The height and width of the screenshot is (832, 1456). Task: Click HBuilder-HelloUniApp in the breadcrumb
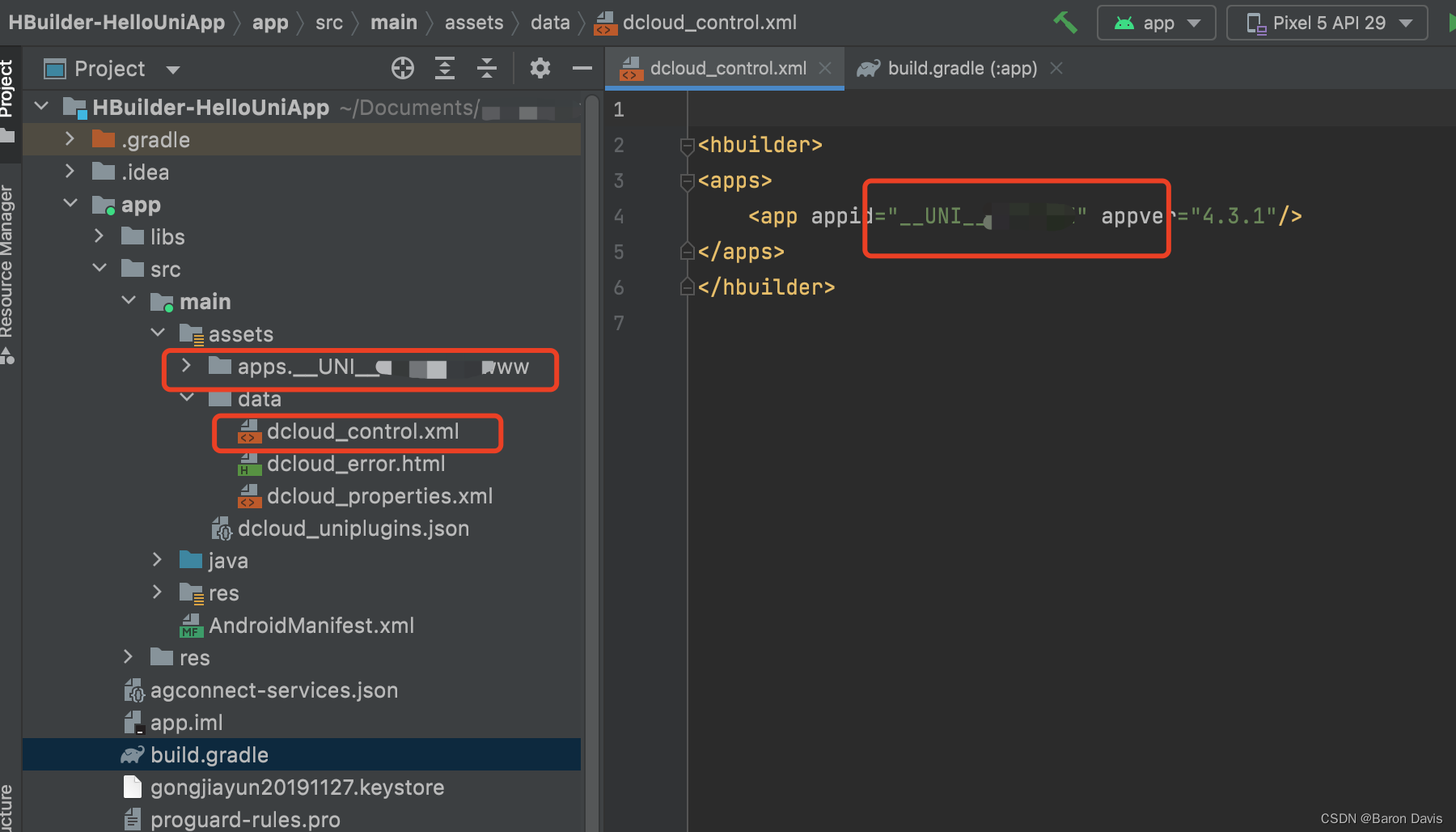(116, 23)
